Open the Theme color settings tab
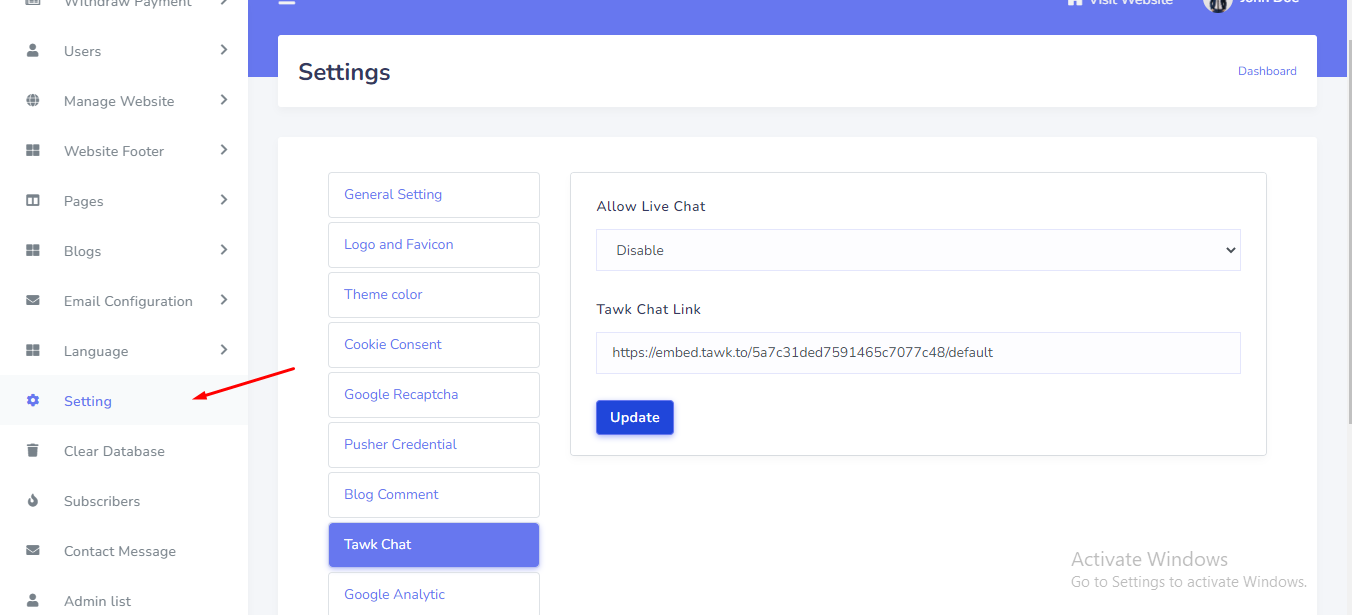 433,294
